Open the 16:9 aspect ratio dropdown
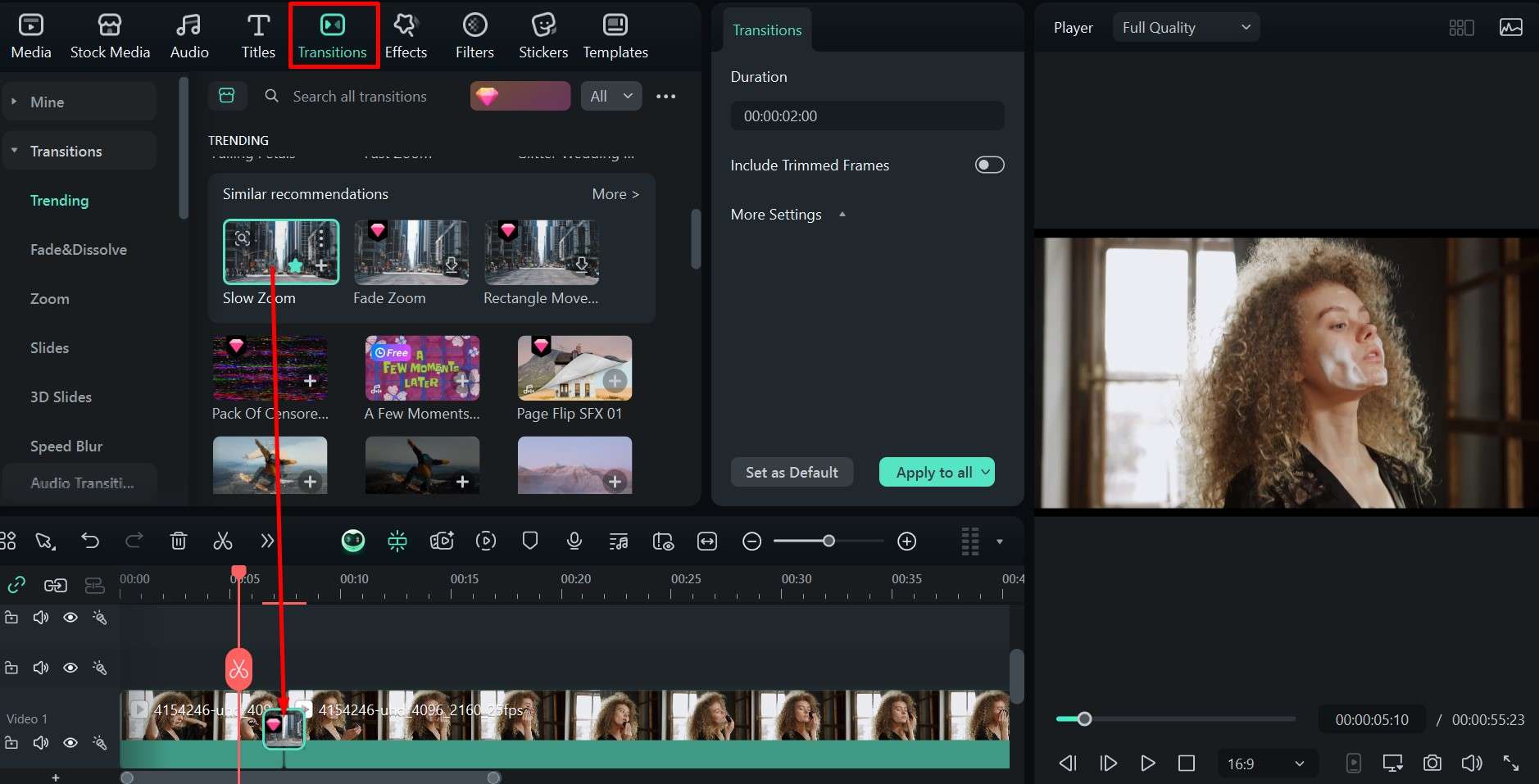Screen dimensions: 1539x784 (1267, 764)
